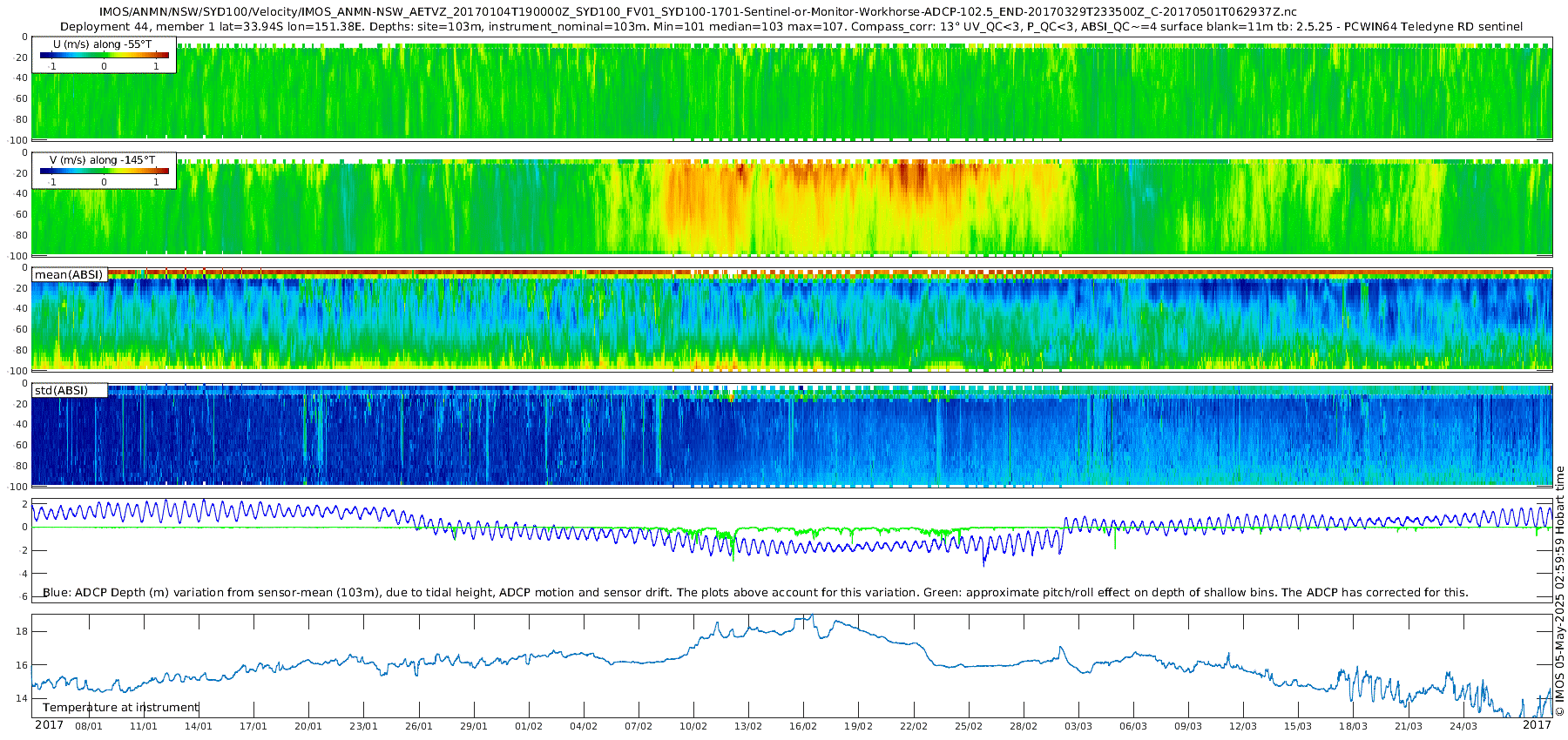
Task: Click the 'U (m/s) along -55°T' legend title
Action: [102, 44]
